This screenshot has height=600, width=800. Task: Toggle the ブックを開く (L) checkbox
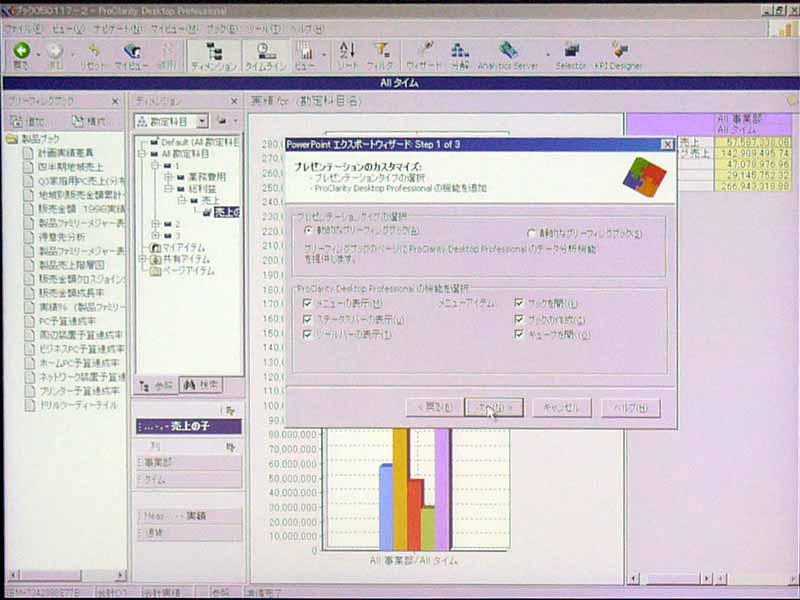tap(519, 304)
